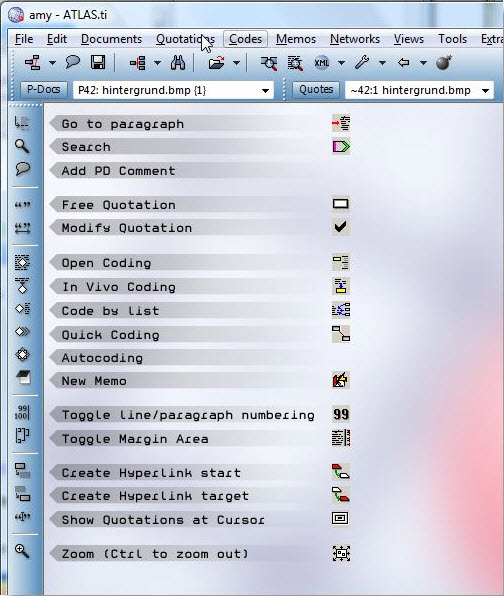Launch Autocoding from the left sidebar
The height and width of the screenshot is (596, 504).
[22, 355]
